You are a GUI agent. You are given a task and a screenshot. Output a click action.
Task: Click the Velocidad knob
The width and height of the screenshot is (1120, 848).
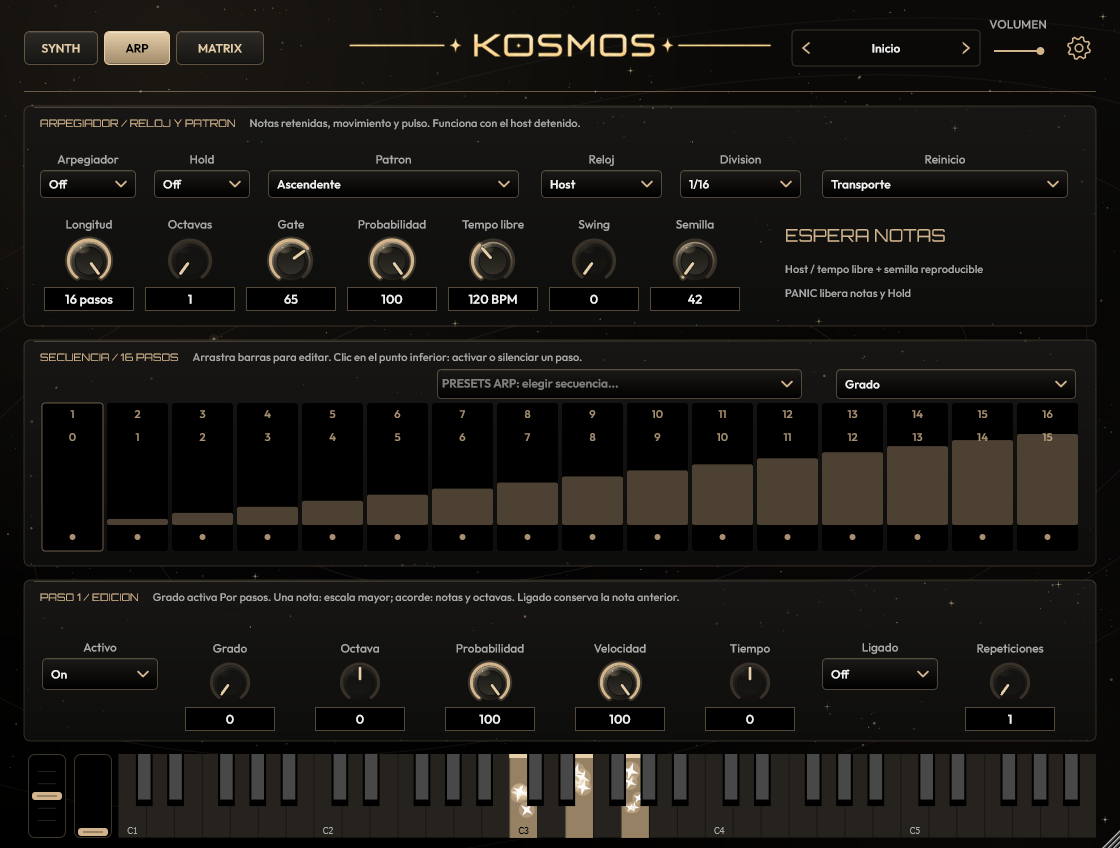(x=620, y=682)
